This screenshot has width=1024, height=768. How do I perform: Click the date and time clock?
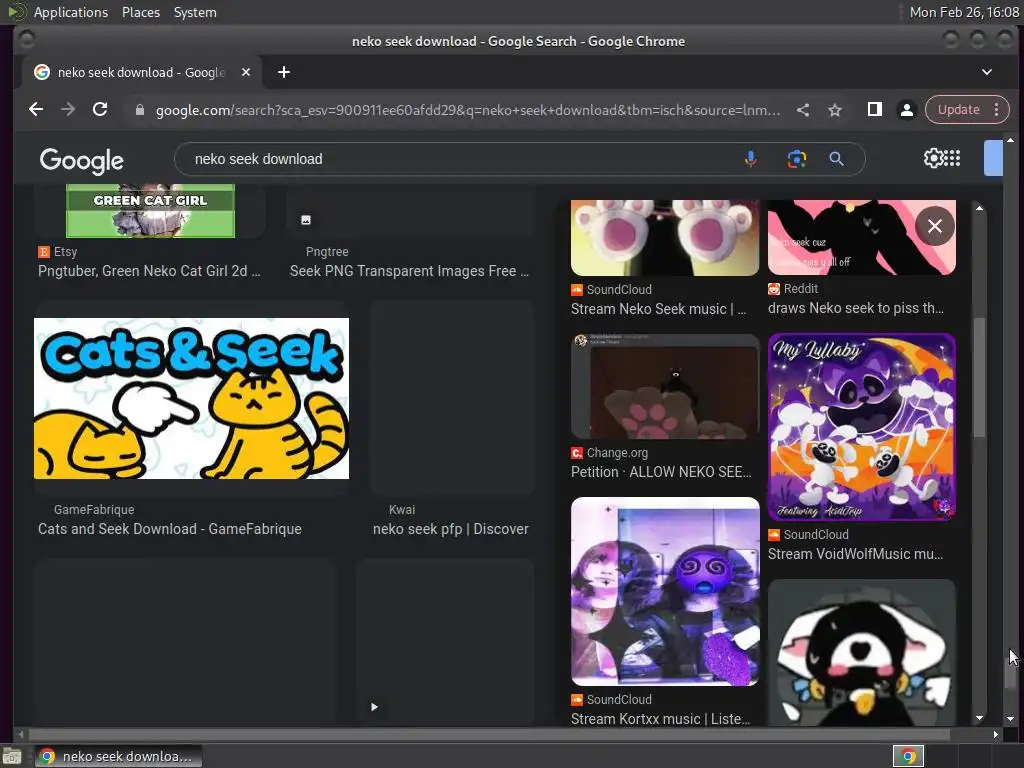click(x=964, y=12)
